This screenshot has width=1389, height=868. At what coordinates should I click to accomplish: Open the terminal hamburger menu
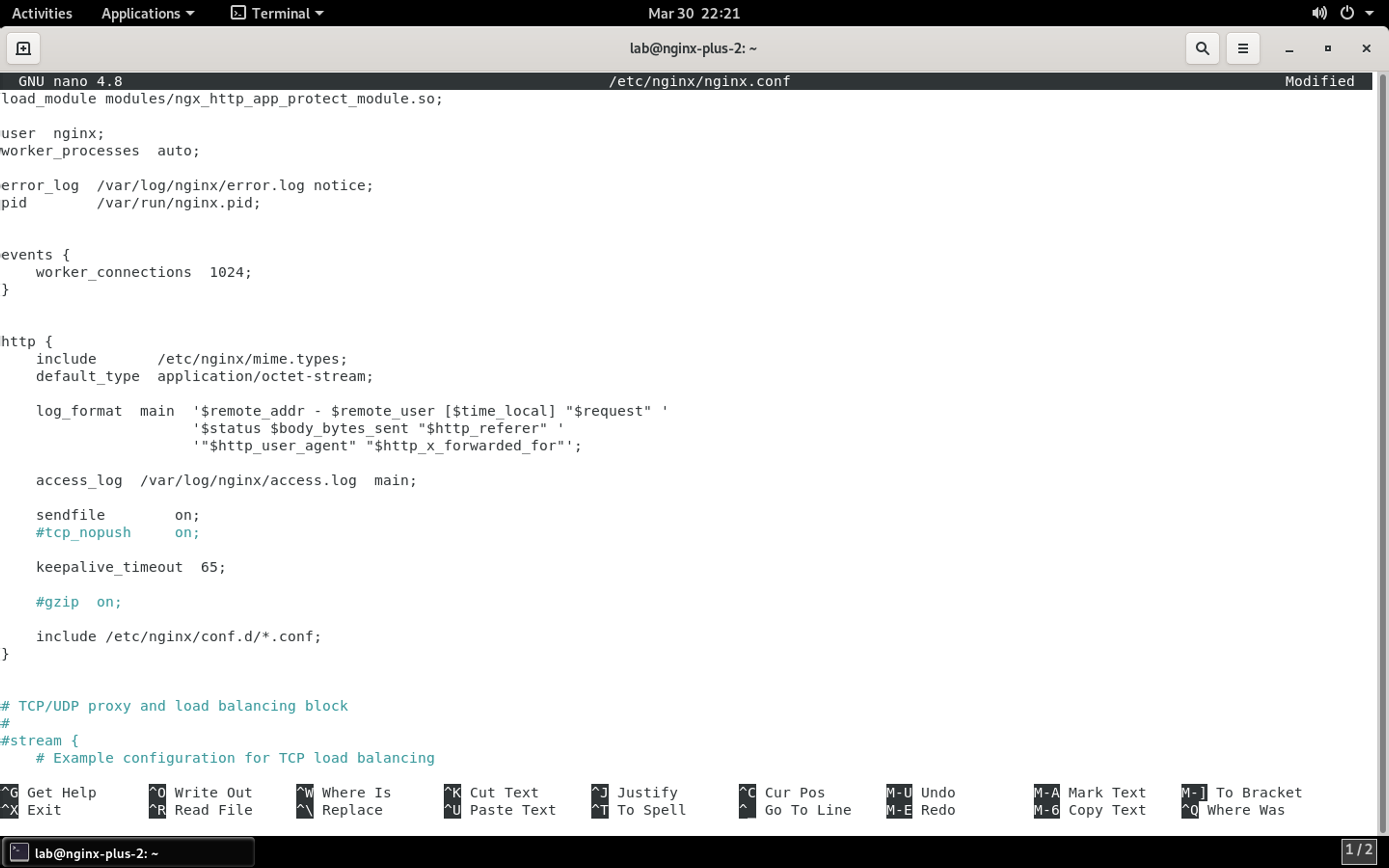click(x=1243, y=49)
